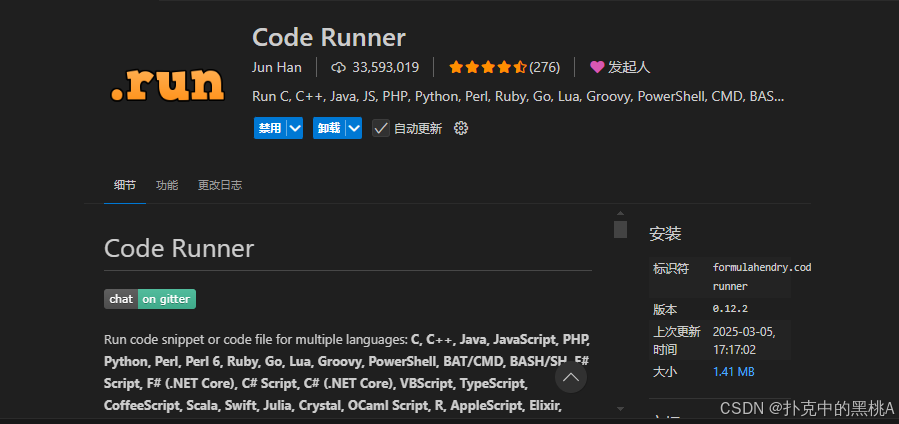Viewport: 899px width, 424px height.
Task: Open the dropdown arrow beside 卸载
Action: tap(354, 128)
